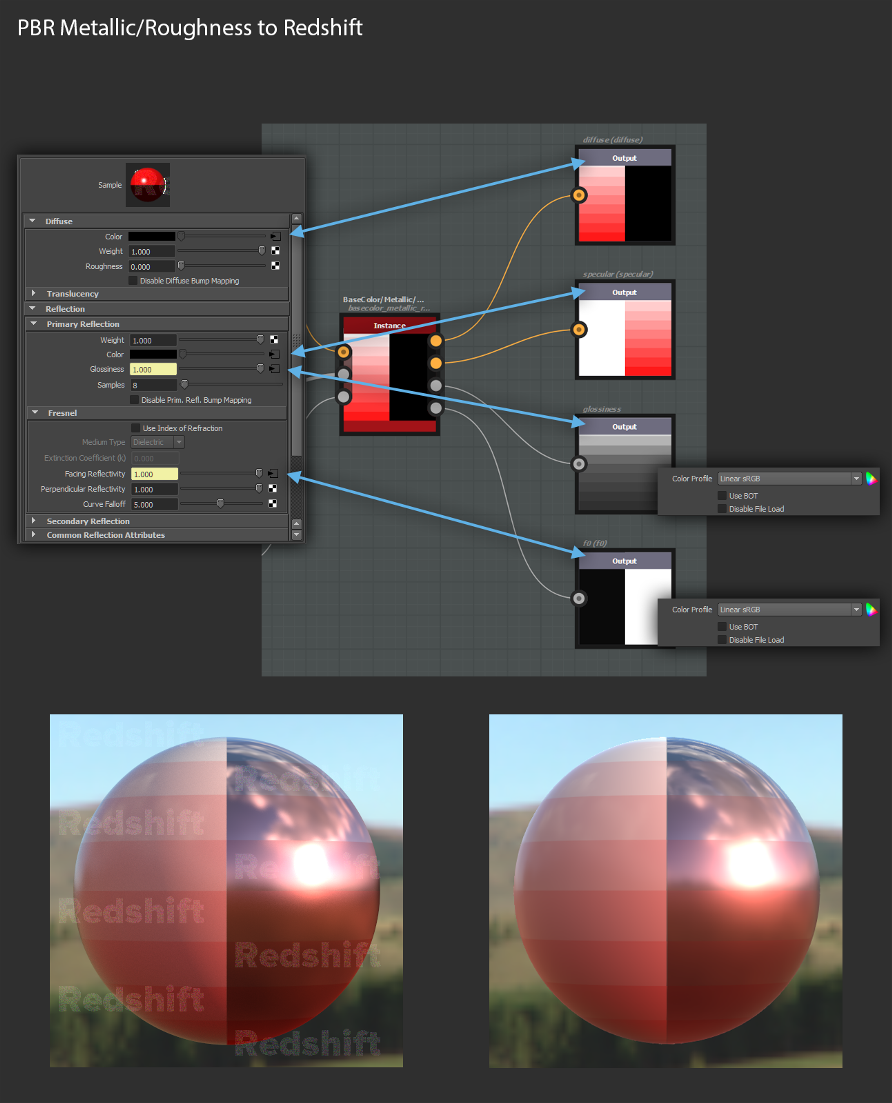
Task: Collapse the Fresnel section
Action: click(35, 412)
